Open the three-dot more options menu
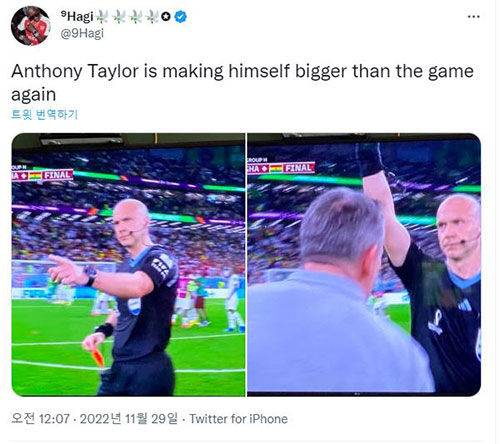The width and height of the screenshot is (500, 444). tap(473, 17)
